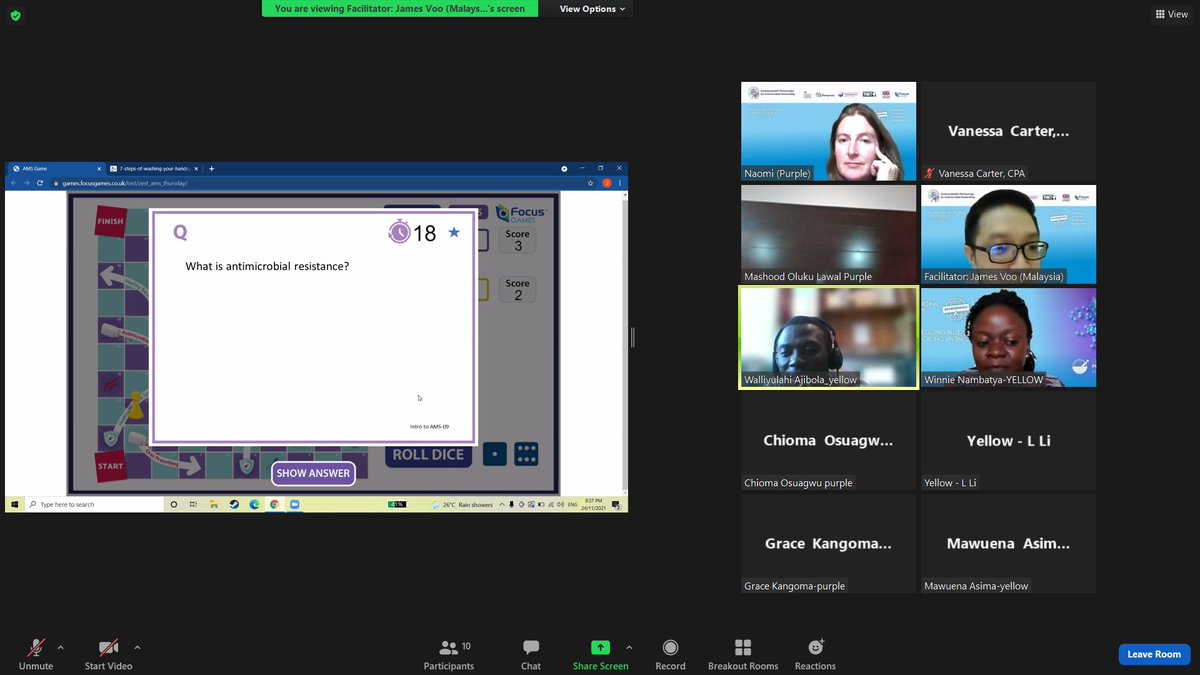Image resolution: width=1200 pixels, height=675 pixels.
Task: Switch to the 7-steps-of-washing-your-hands tab
Action: 152,169
